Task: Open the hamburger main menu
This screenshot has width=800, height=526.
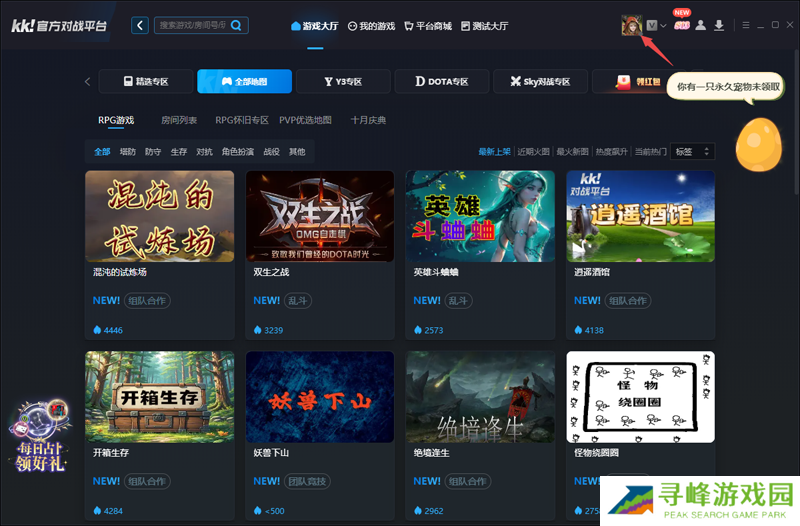Action: 746,25
